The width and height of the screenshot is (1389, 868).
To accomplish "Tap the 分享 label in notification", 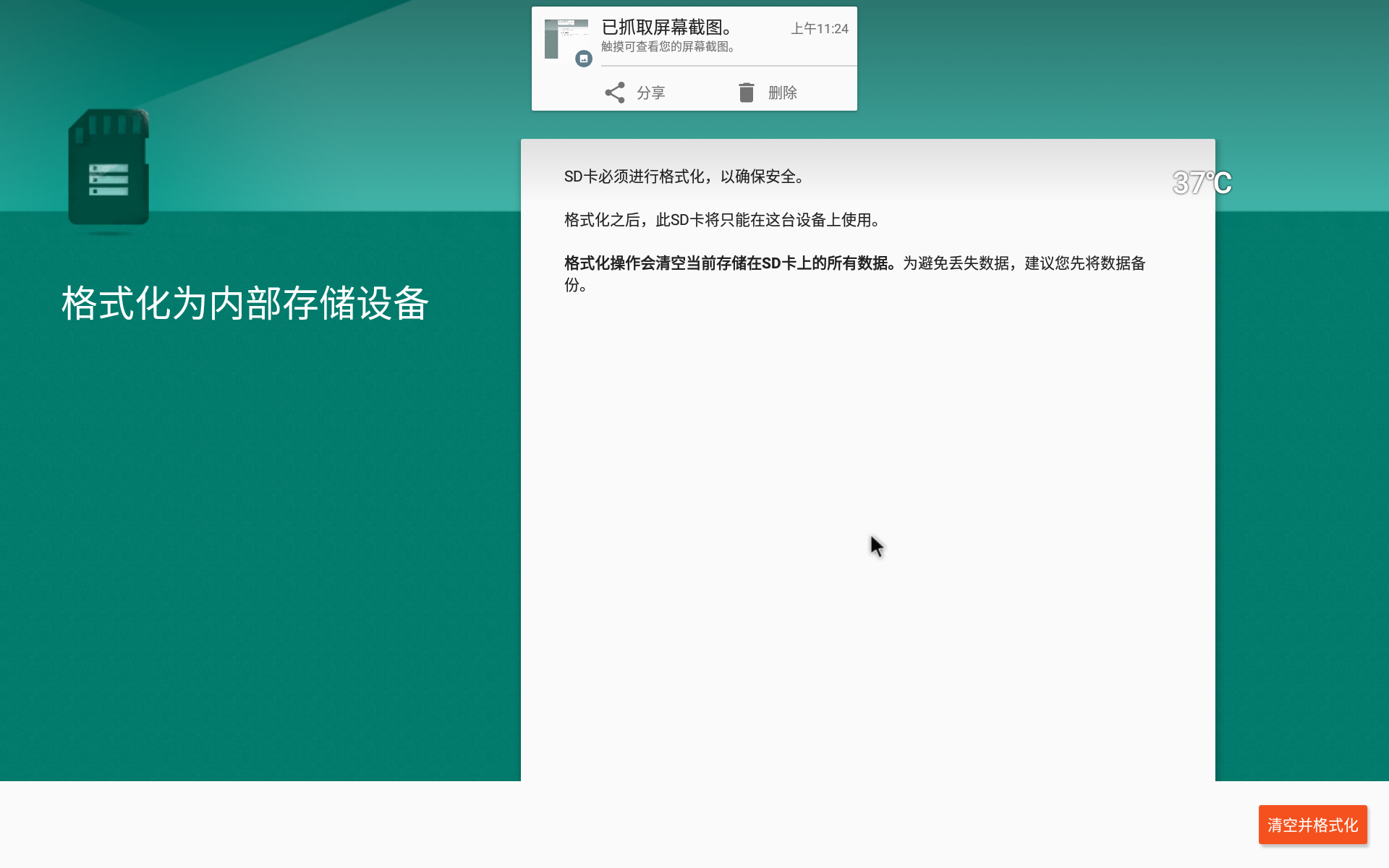I will coord(650,93).
